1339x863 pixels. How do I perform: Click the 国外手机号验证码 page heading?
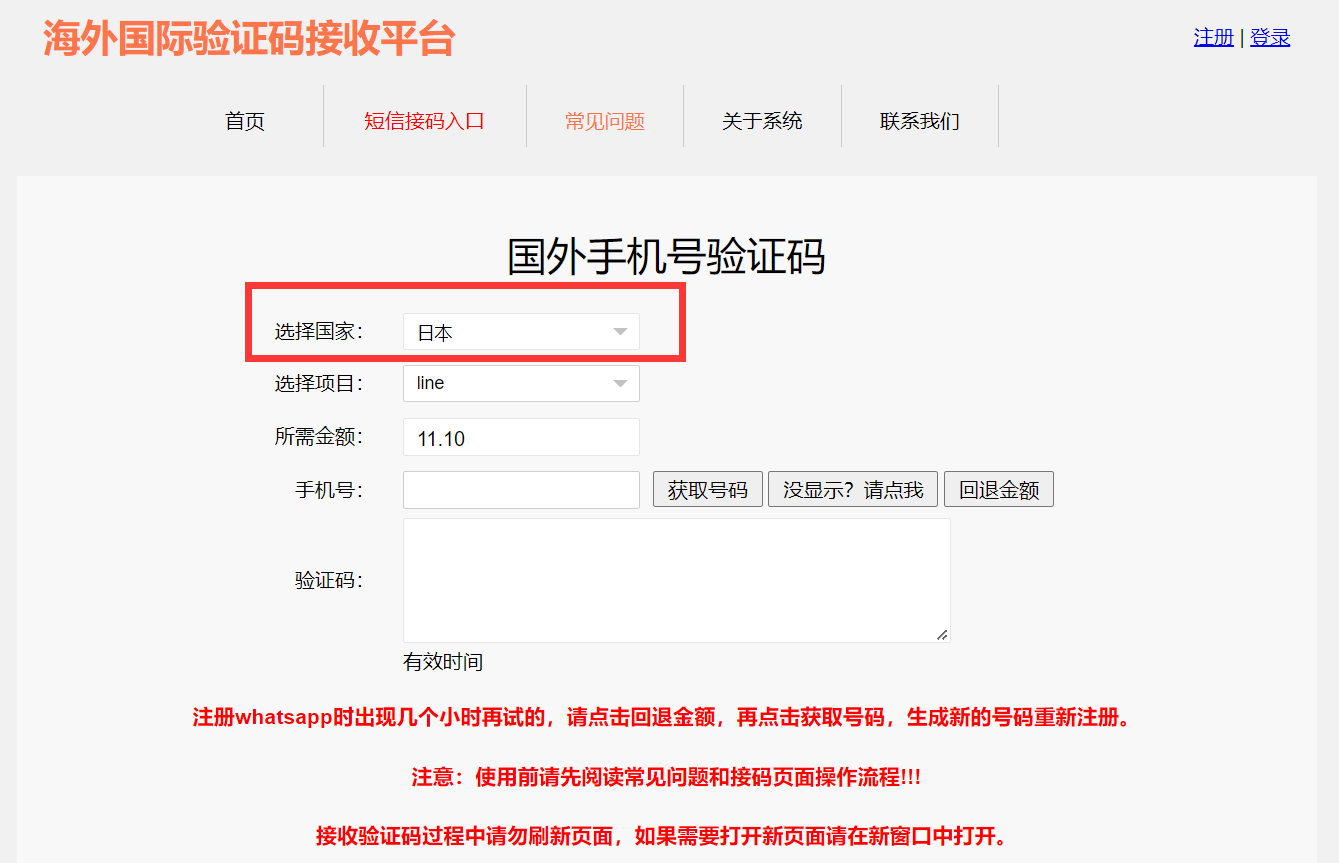point(666,256)
